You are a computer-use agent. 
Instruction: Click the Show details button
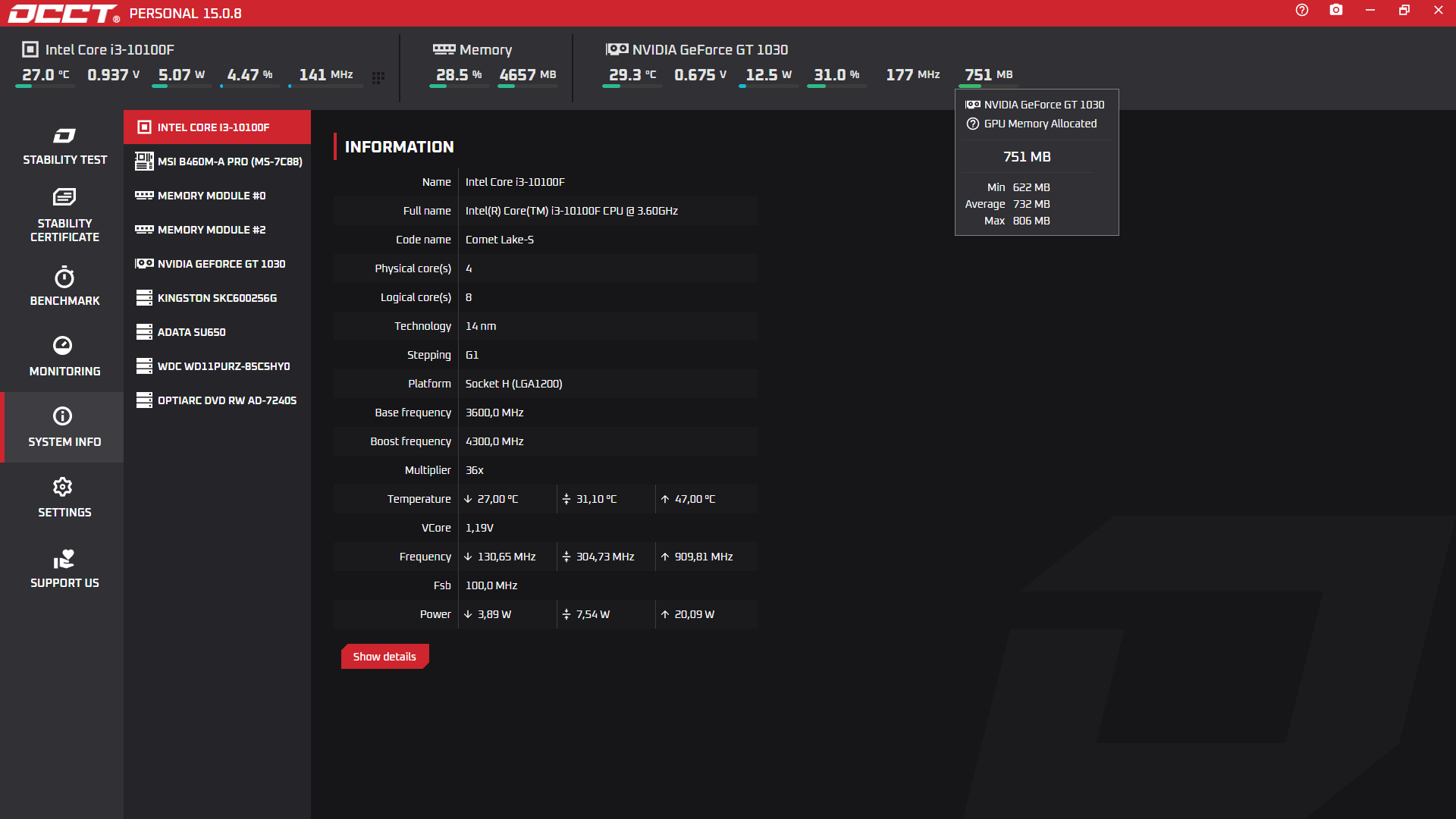coord(384,657)
